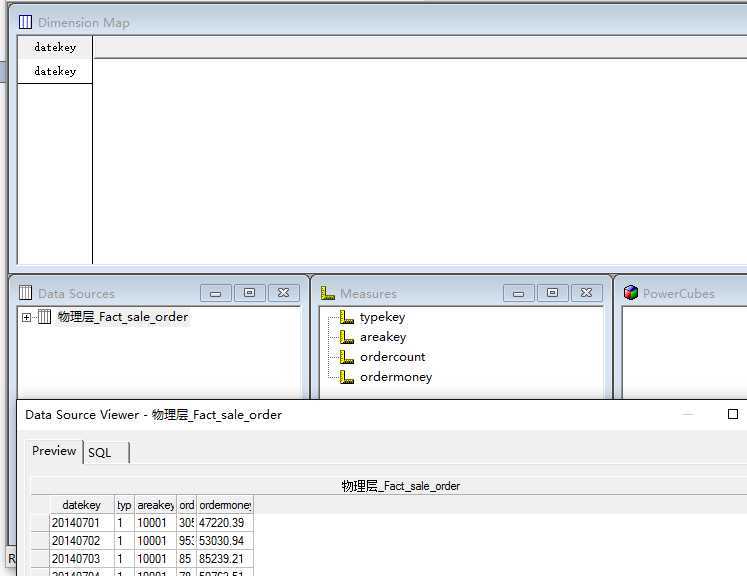The height and width of the screenshot is (576, 747).
Task: Click cell 20140701 in datekey column
Action: click(x=81, y=523)
